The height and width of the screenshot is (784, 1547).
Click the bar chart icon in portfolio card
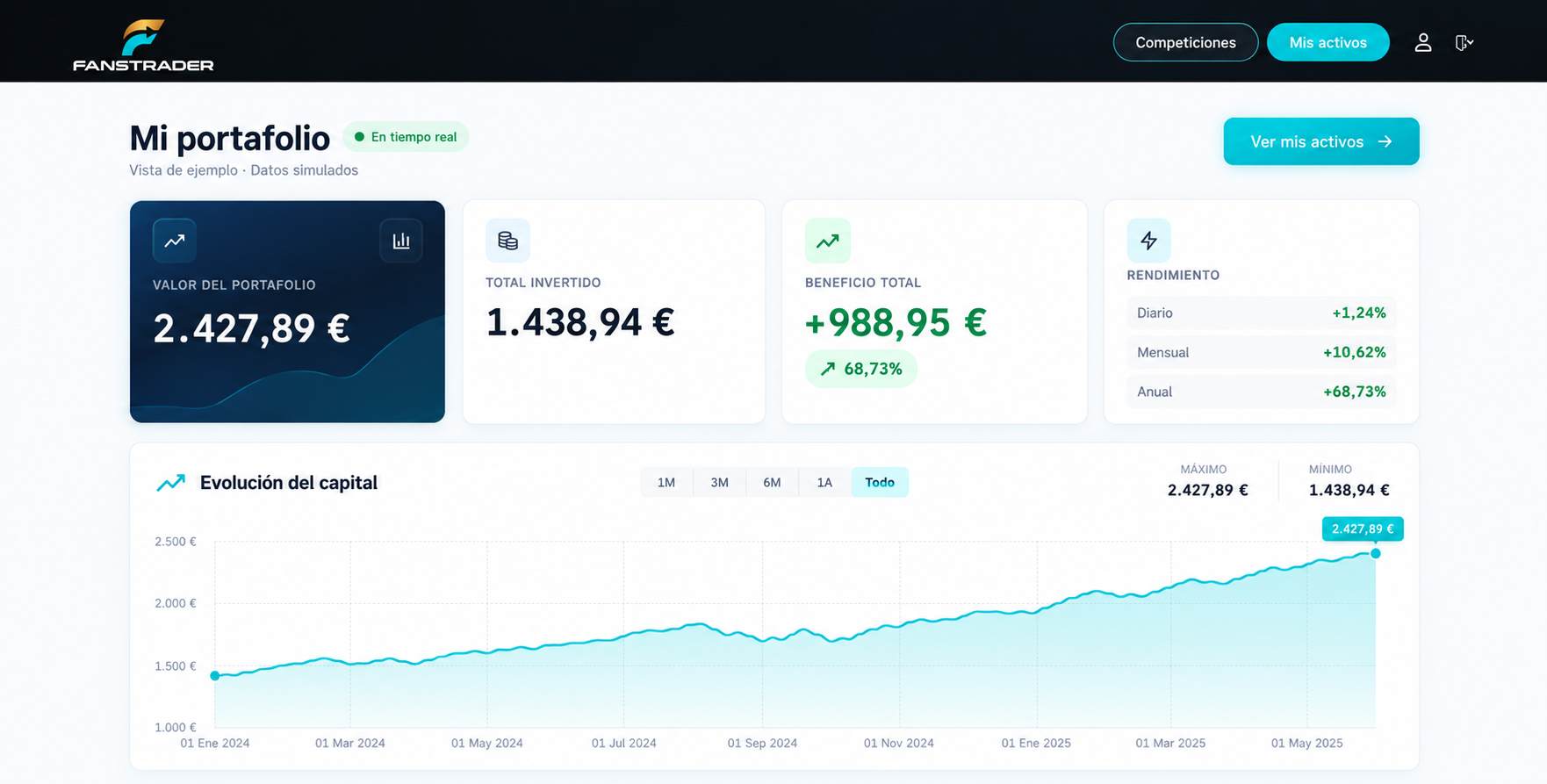(x=401, y=241)
